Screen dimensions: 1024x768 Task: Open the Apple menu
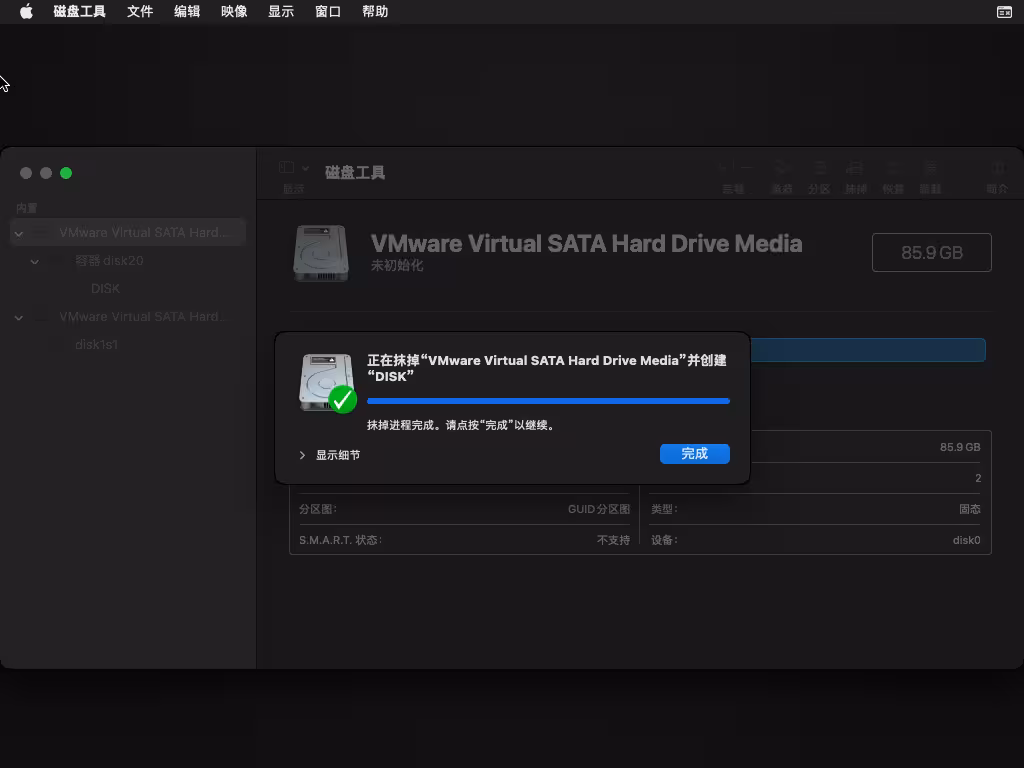[x=26, y=12]
